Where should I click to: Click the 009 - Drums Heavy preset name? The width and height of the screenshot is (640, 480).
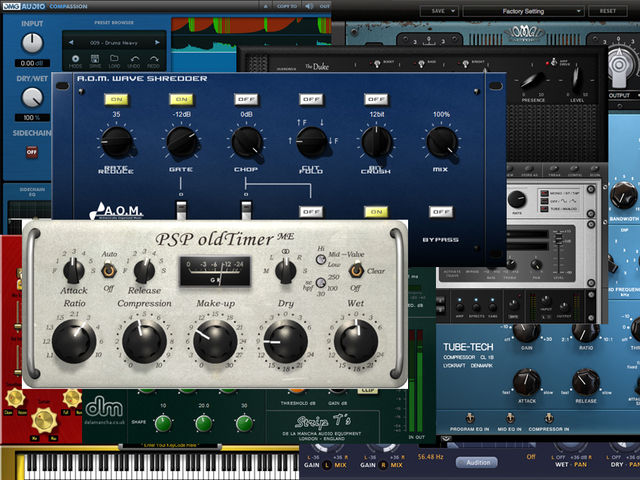pos(113,42)
